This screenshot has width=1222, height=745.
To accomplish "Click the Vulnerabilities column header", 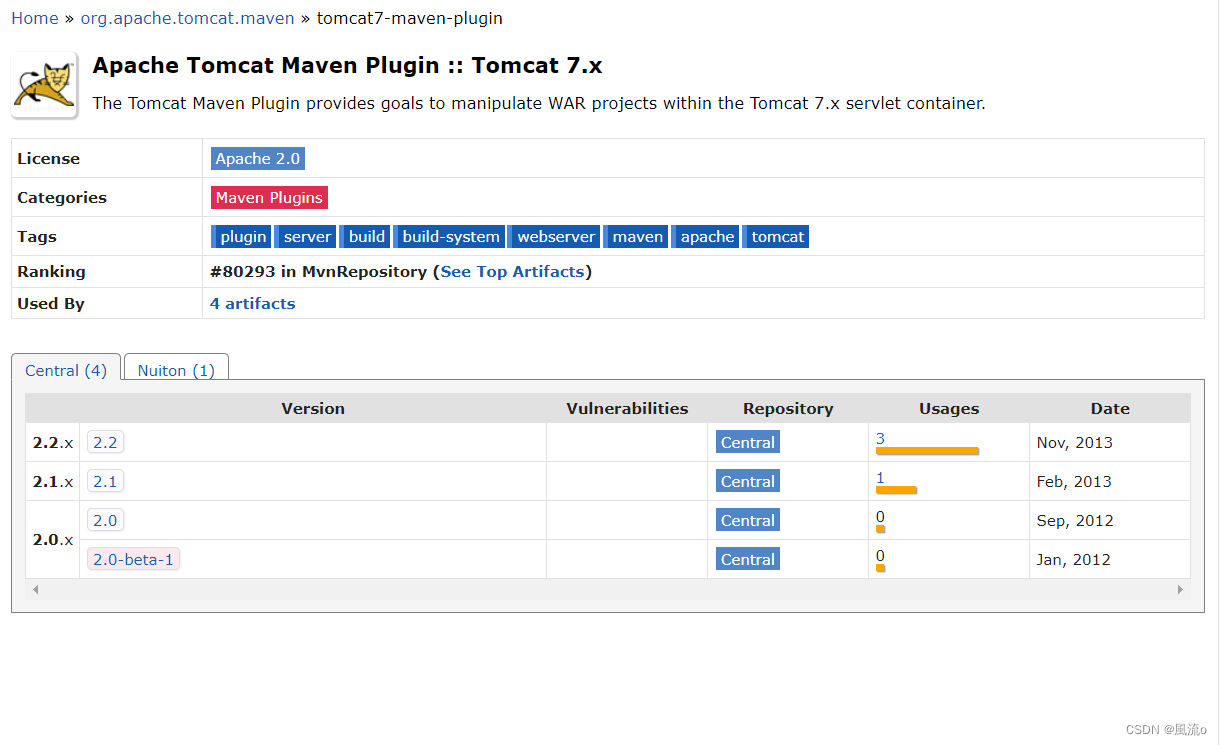I will (627, 408).
